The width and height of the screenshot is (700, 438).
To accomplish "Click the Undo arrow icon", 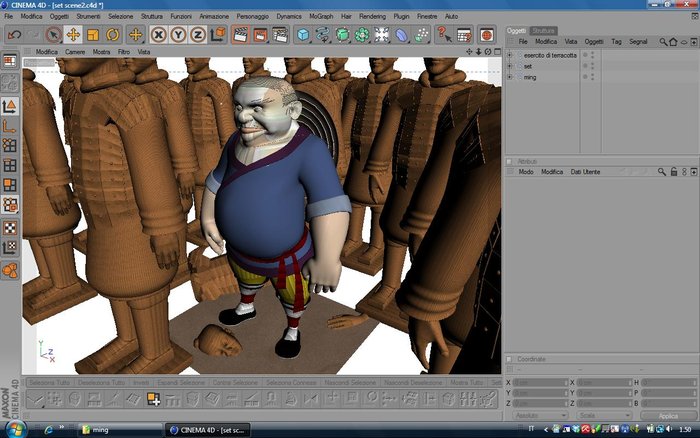I will pyautogui.click(x=14, y=35).
